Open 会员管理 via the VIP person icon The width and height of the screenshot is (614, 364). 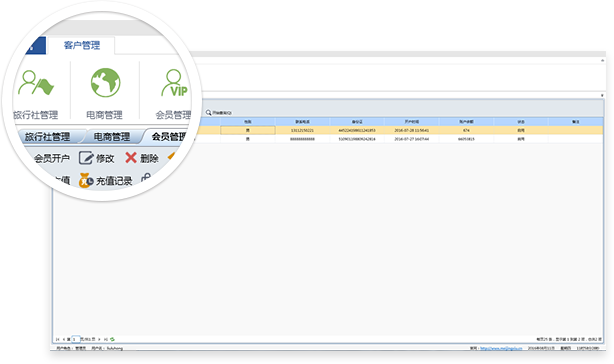[175, 83]
